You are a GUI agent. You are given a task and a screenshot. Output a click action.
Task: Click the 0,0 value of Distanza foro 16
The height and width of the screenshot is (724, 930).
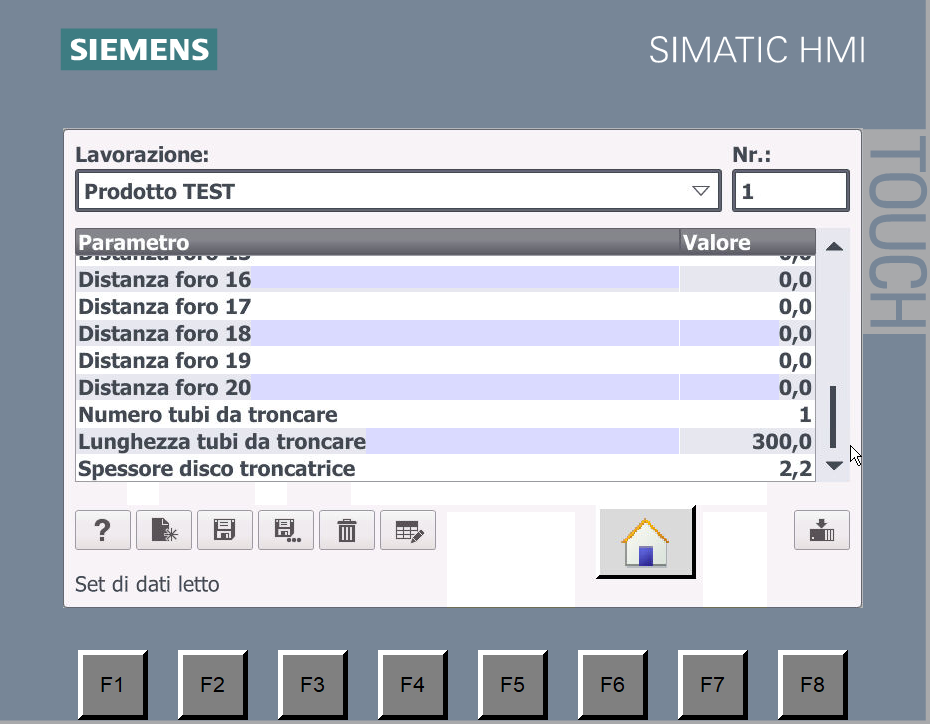pyautogui.click(x=795, y=280)
